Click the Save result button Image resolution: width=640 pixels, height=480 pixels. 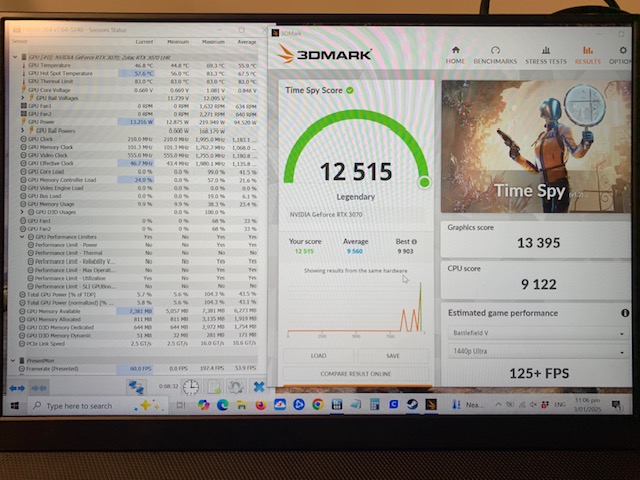(393, 356)
